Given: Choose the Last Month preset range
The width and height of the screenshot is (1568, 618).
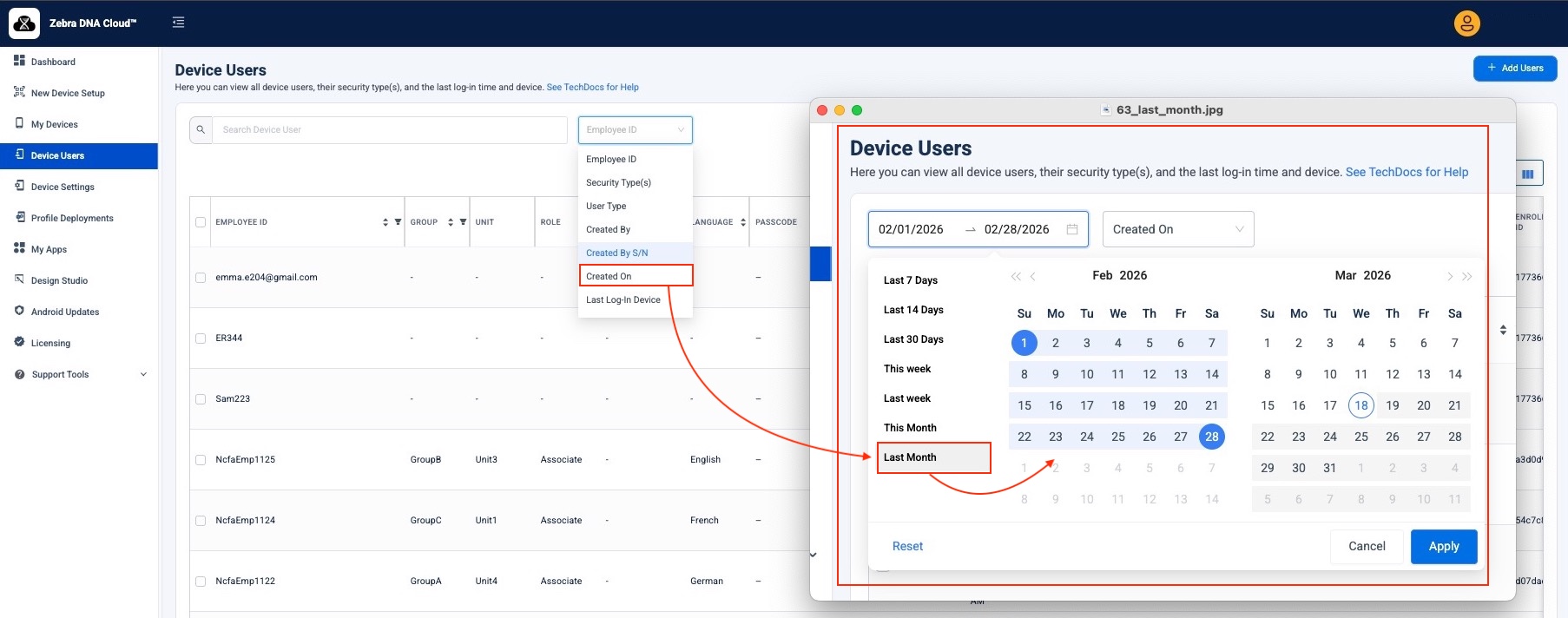Looking at the screenshot, I should pos(910,457).
